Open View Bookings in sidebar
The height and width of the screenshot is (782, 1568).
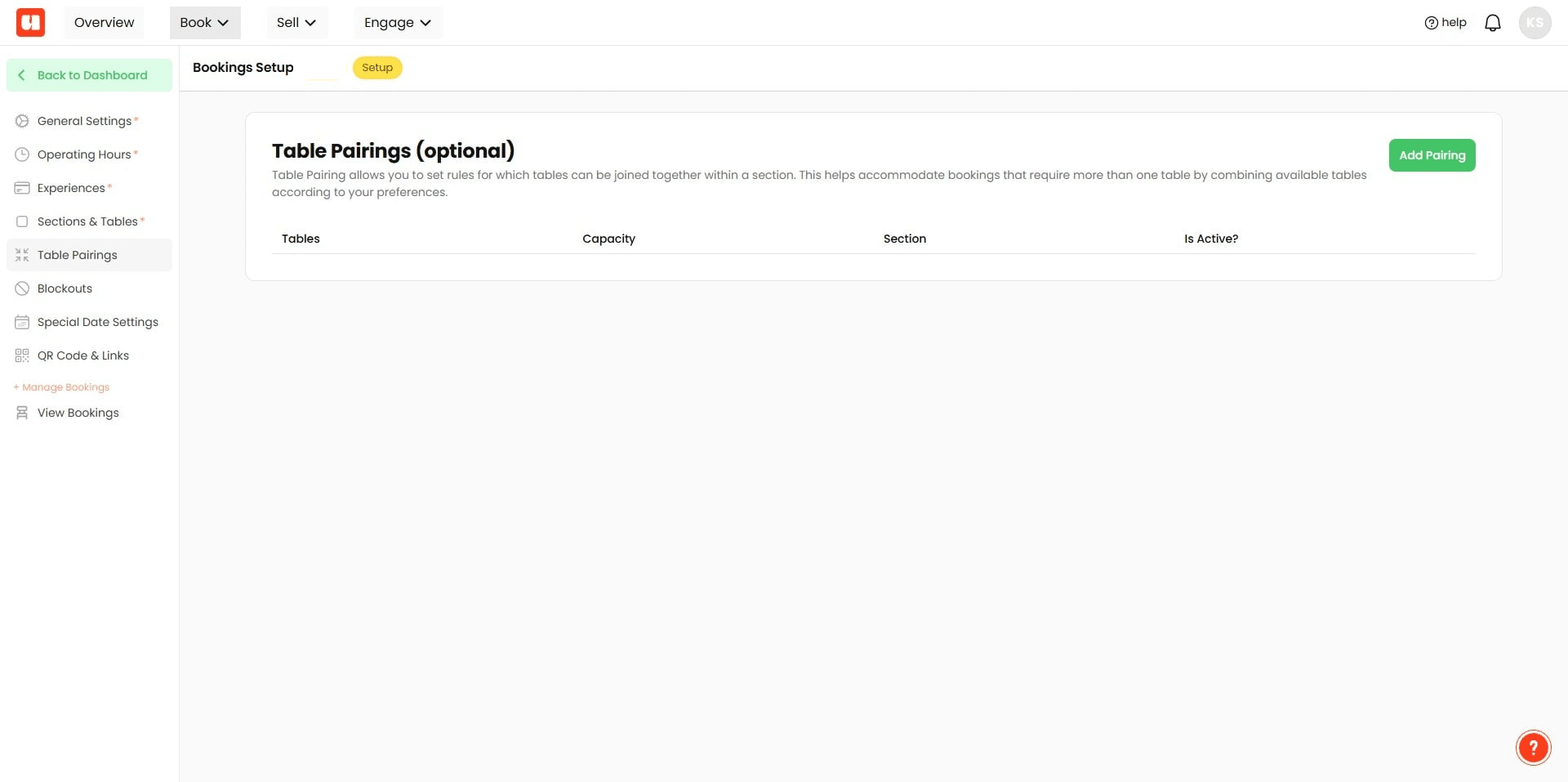[x=89, y=413]
